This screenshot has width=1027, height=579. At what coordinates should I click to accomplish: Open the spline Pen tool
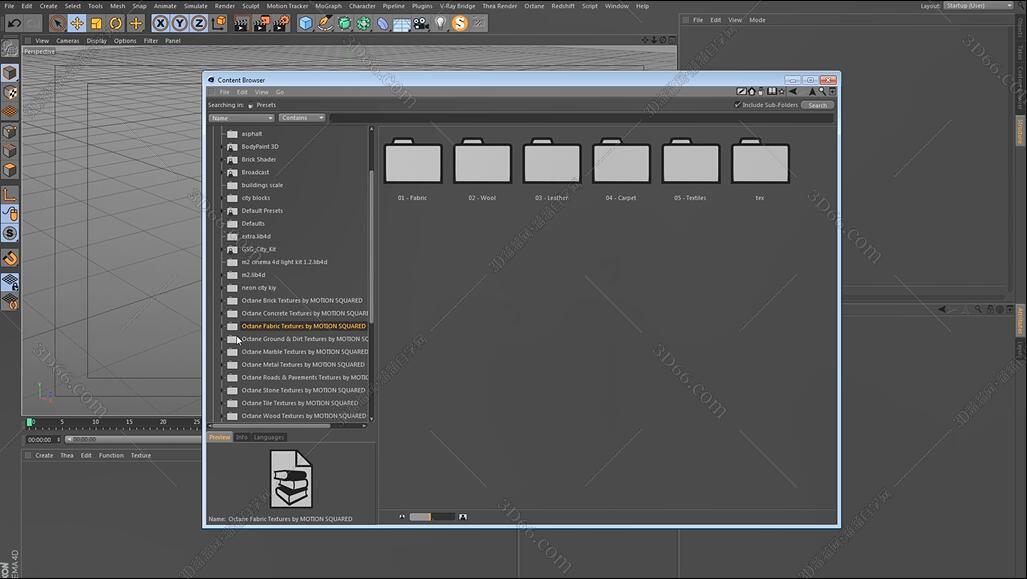coord(325,24)
